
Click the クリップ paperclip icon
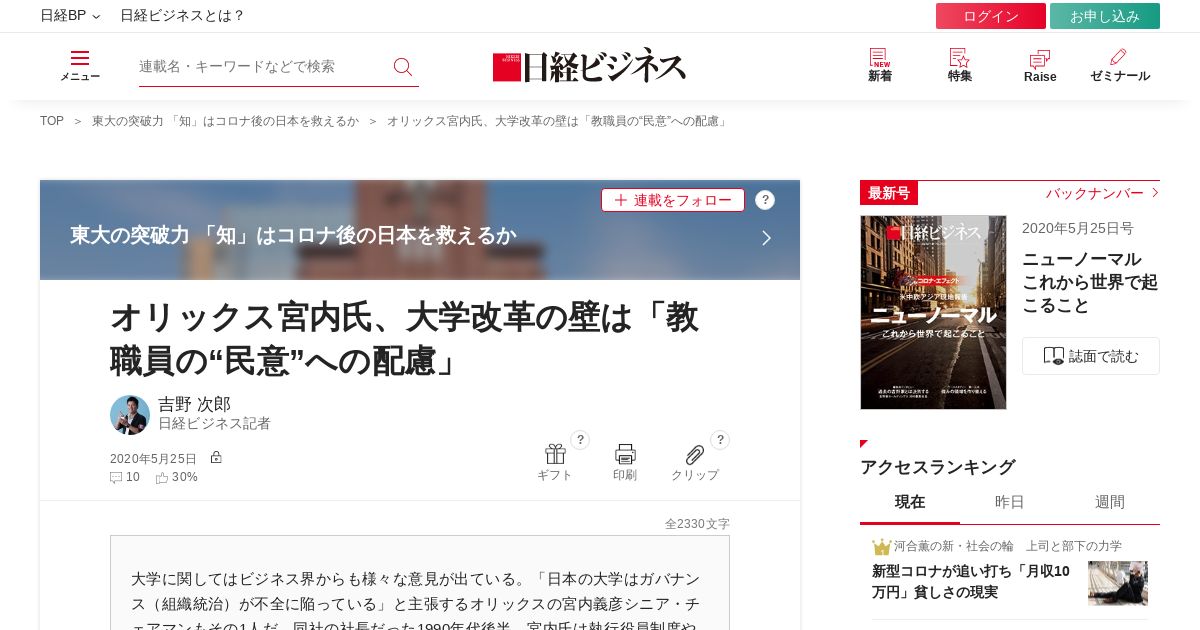pyautogui.click(x=695, y=454)
